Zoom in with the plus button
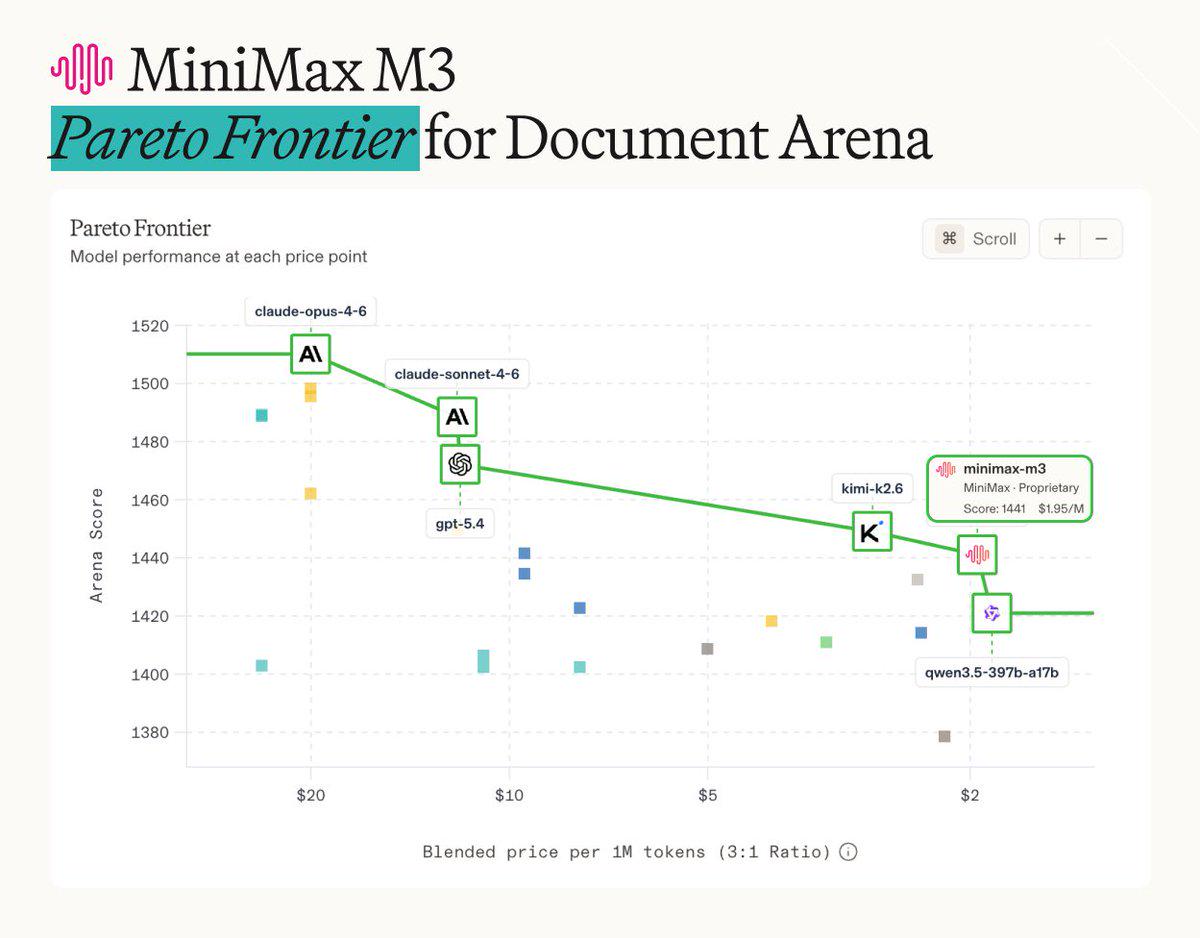Viewport: 1200px width, 938px height. tap(1060, 239)
